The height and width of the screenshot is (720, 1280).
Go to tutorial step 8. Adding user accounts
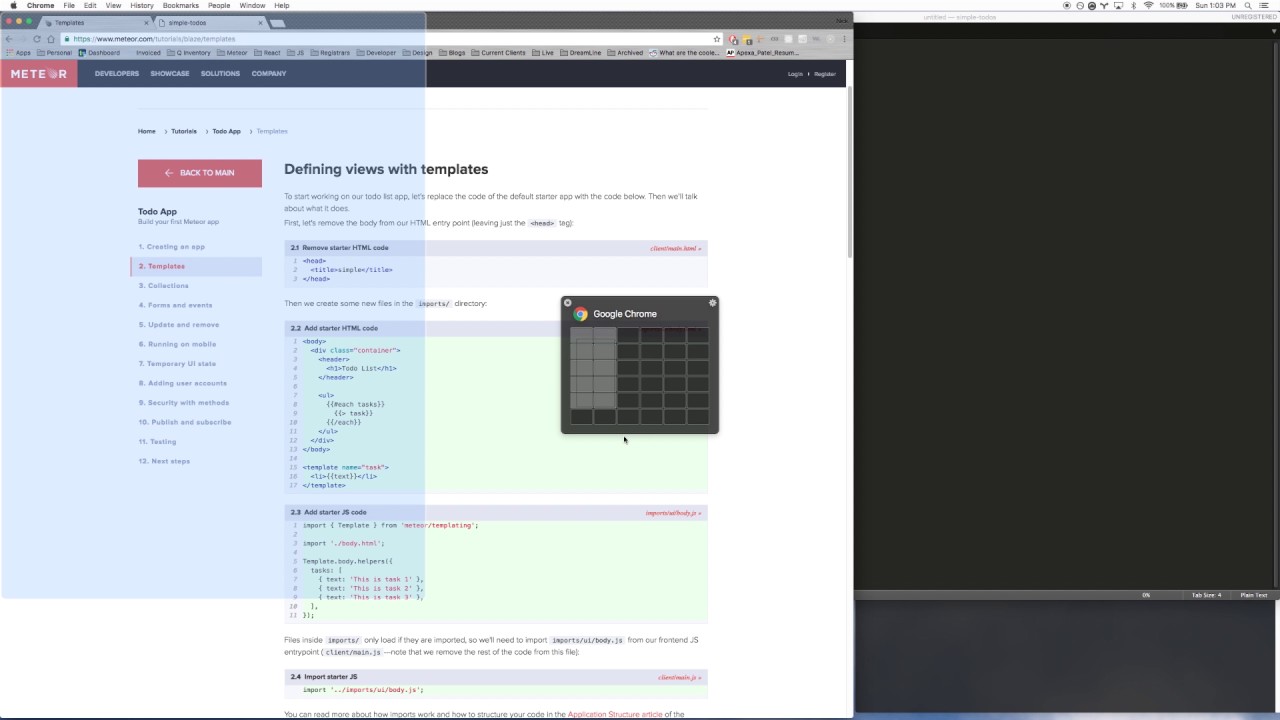(x=183, y=383)
